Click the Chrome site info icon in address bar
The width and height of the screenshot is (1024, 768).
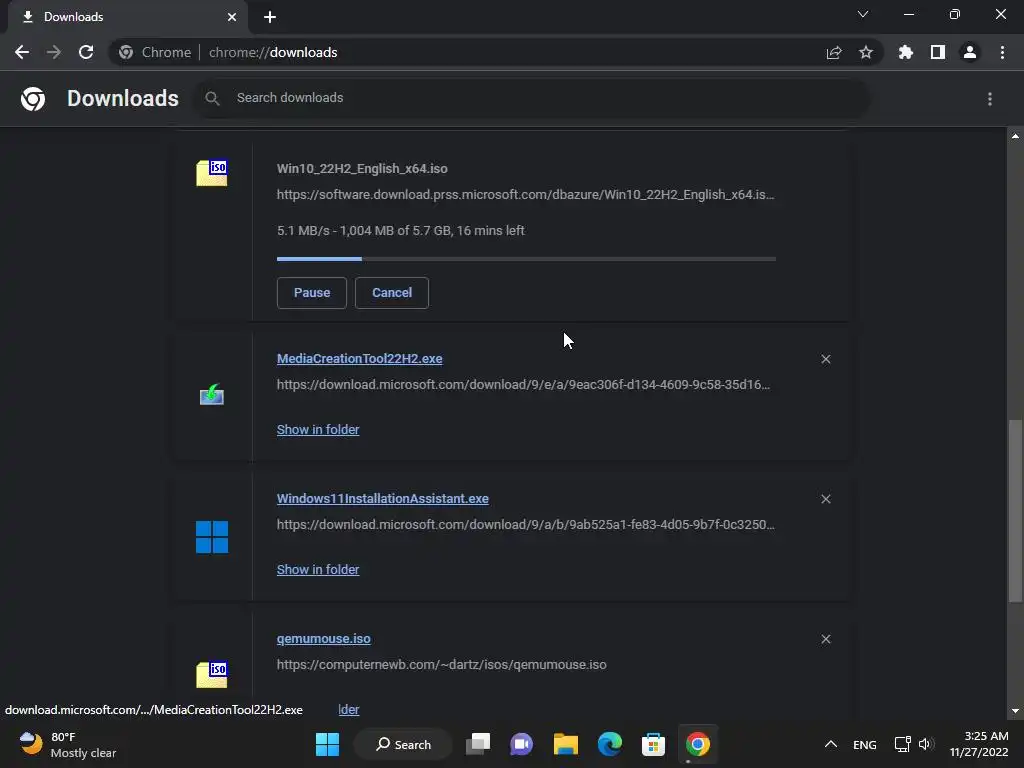click(x=126, y=52)
